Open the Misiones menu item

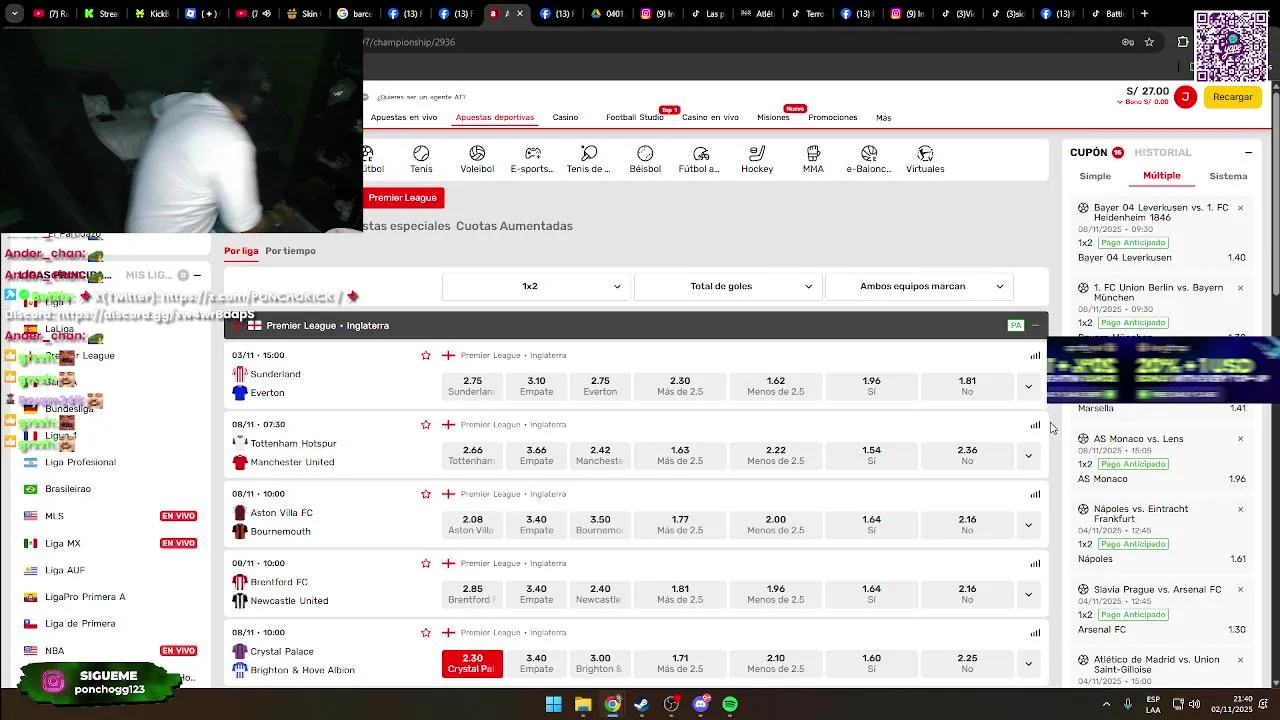[x=773, y=117]
